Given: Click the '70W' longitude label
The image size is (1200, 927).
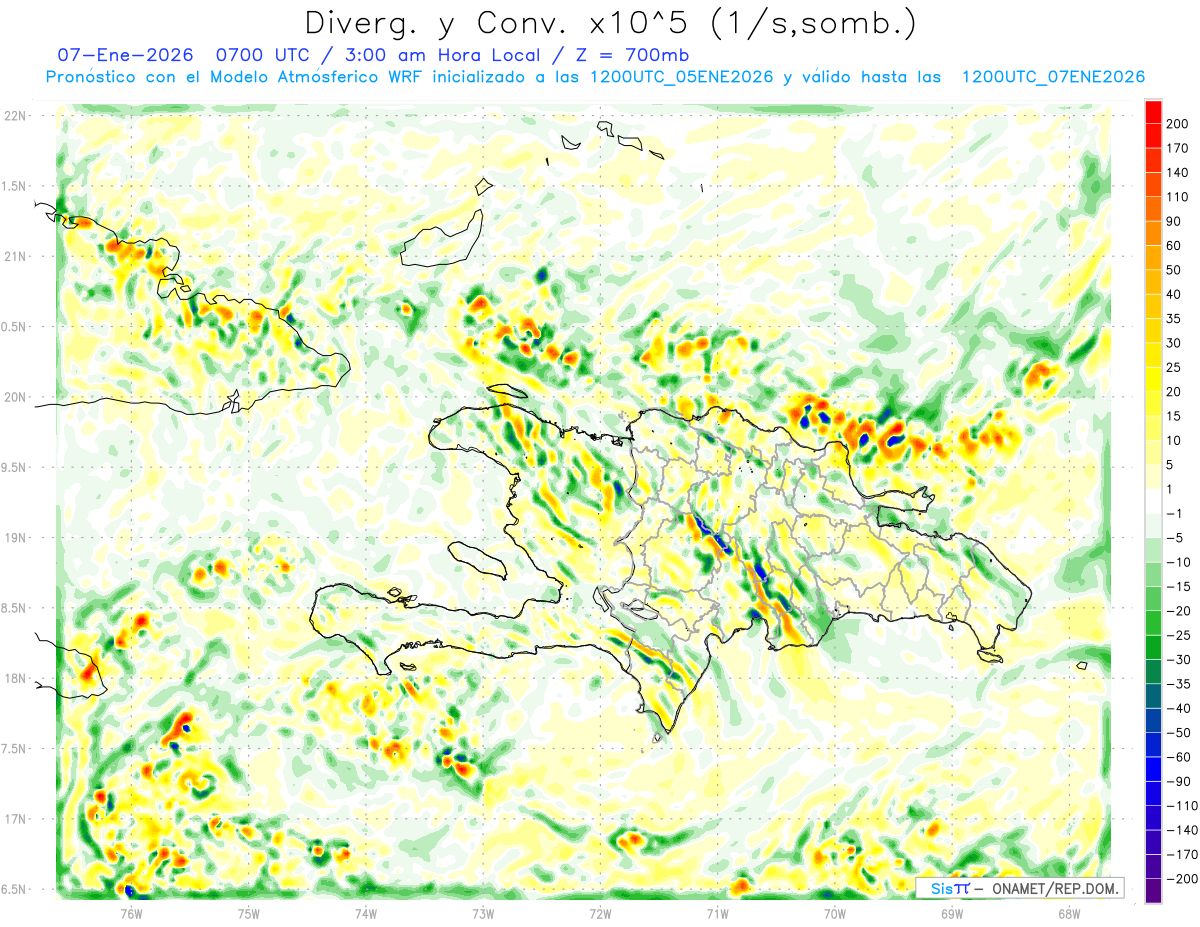Looking at the screenshot, I should 835,913.
